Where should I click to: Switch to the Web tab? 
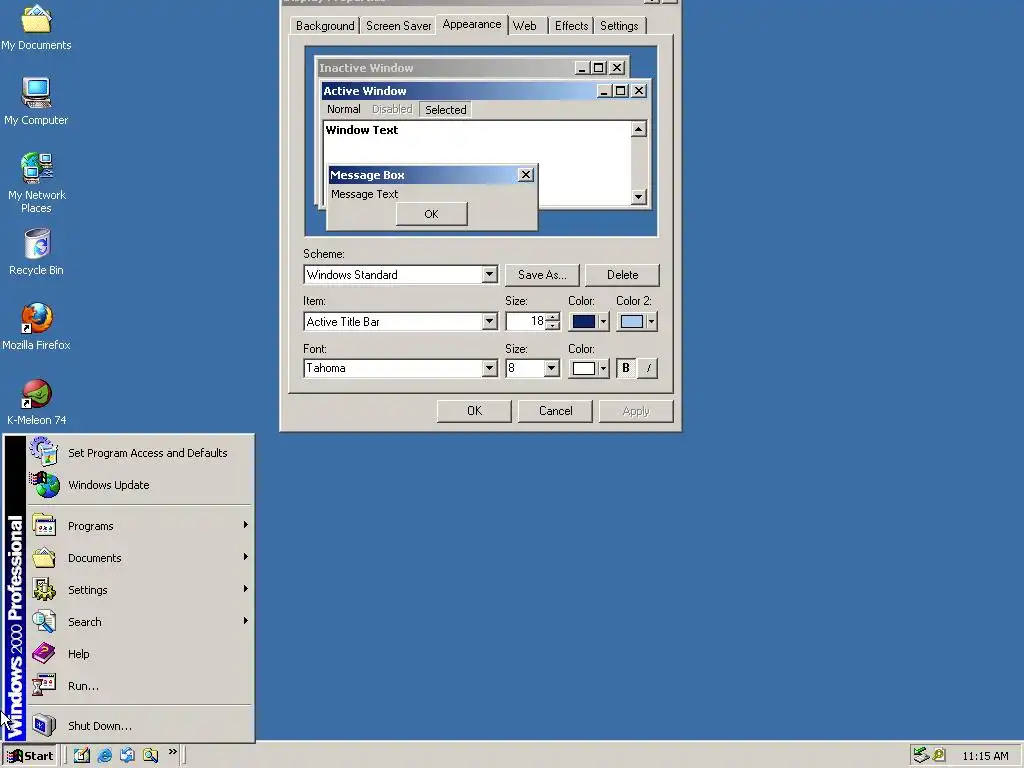[524, 25]
